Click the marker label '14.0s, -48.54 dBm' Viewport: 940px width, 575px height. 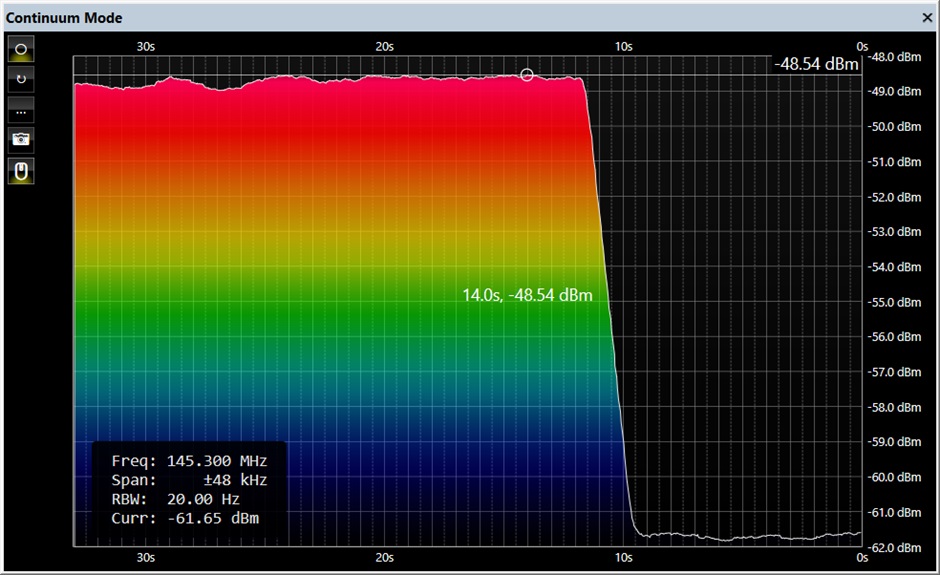(x=527, y=295)
